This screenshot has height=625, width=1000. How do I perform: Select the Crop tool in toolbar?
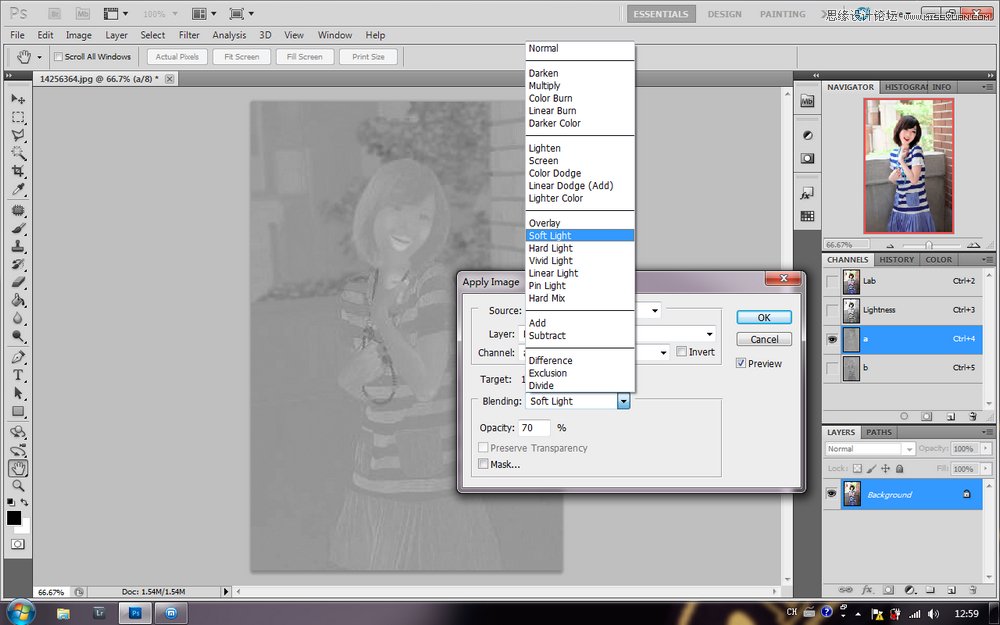[x=18, y=172]
